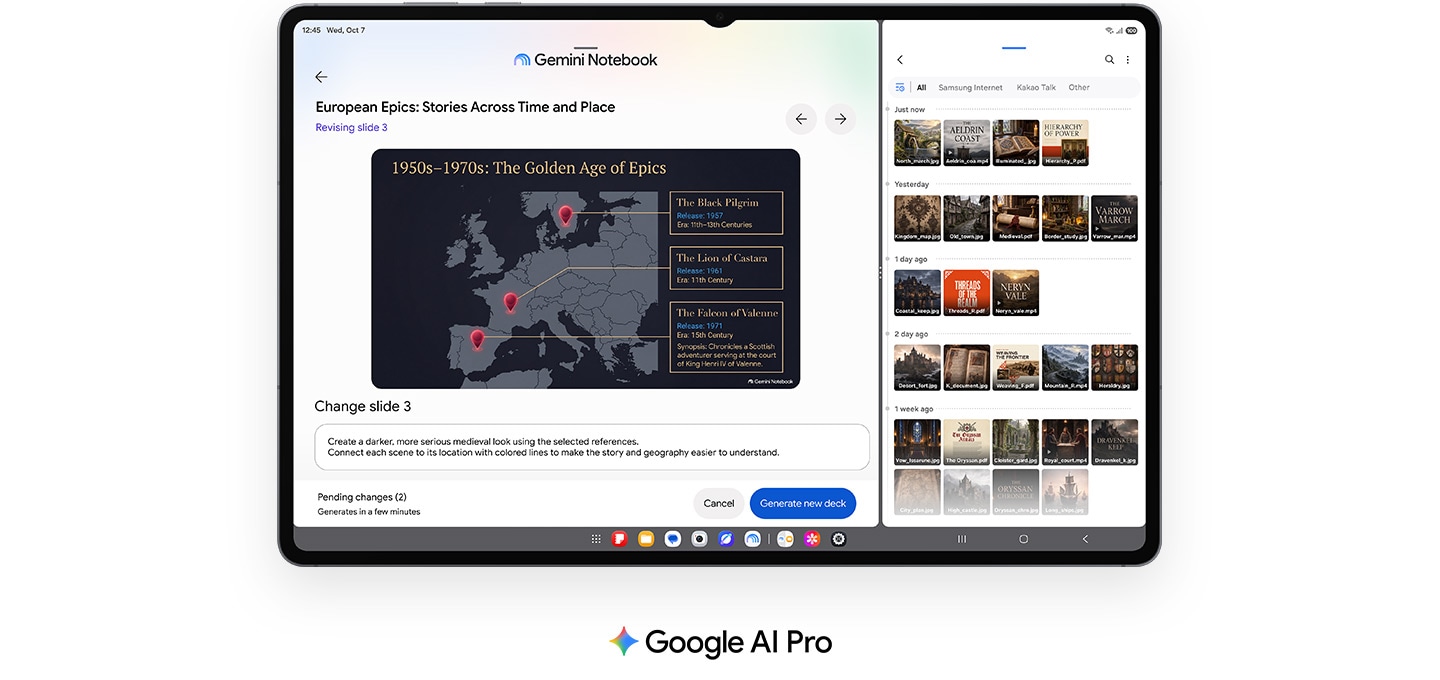
Task: Go back using the arrow above the deck title
Action: [321, 77]
